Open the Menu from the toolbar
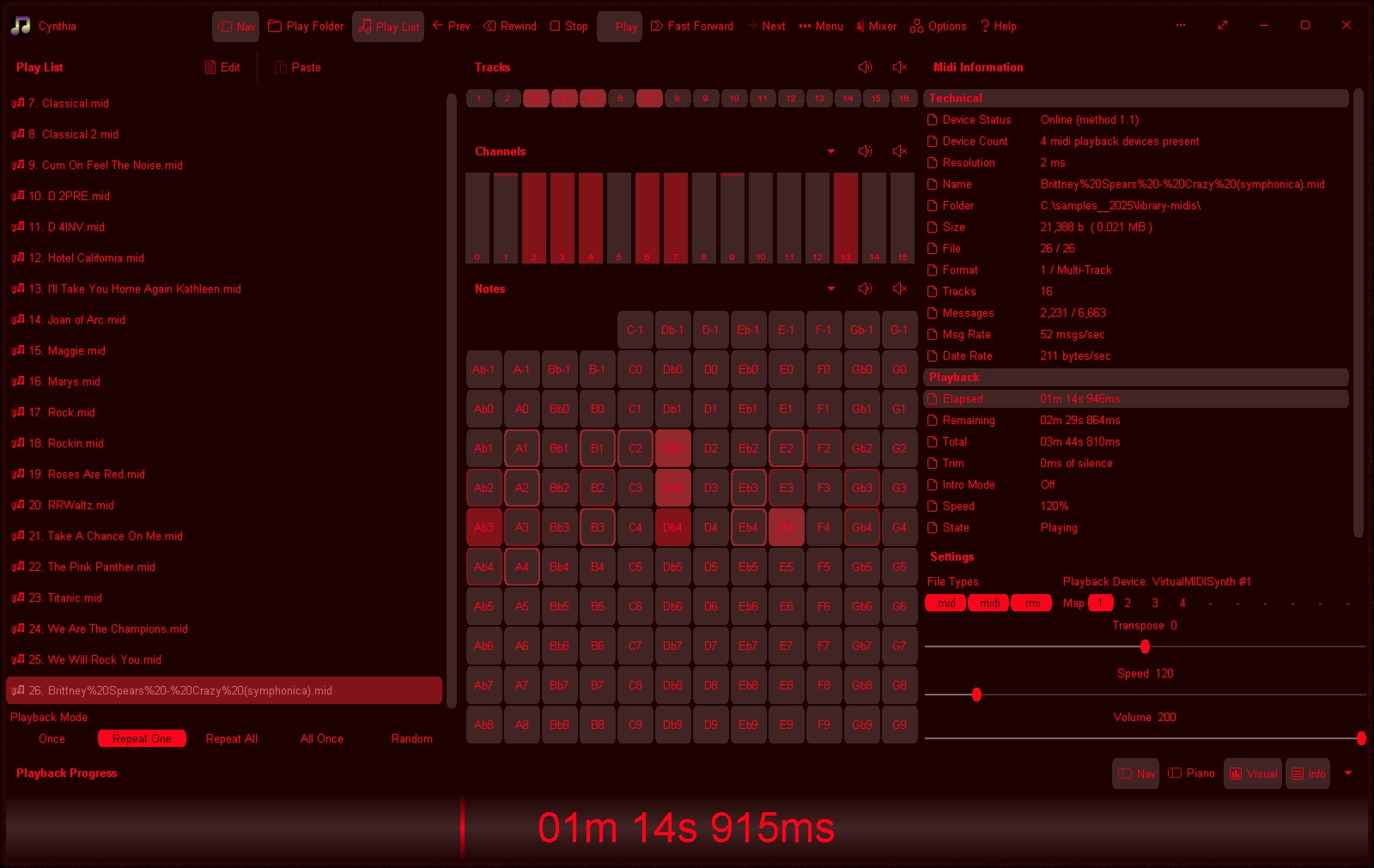 pyautogui.click(x=821, y=27)
